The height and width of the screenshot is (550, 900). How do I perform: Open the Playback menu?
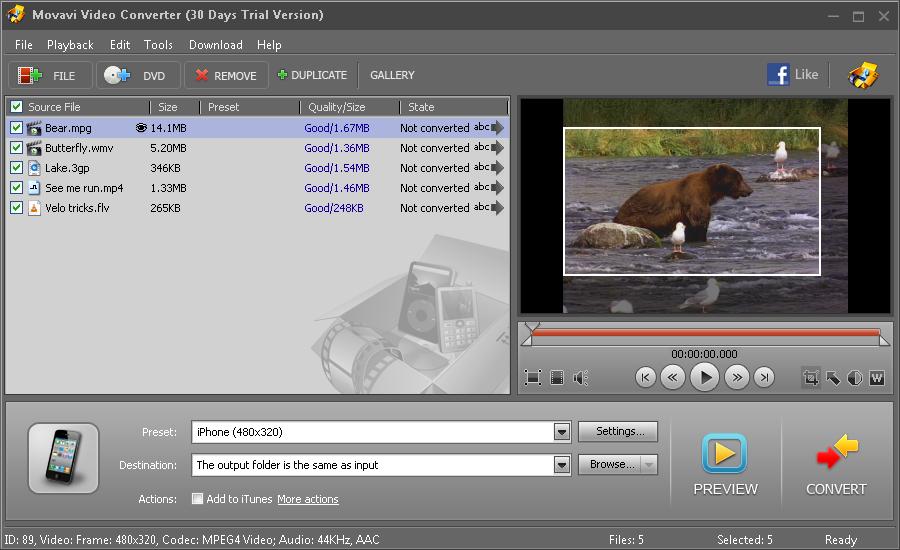click(x=70, y=45)
